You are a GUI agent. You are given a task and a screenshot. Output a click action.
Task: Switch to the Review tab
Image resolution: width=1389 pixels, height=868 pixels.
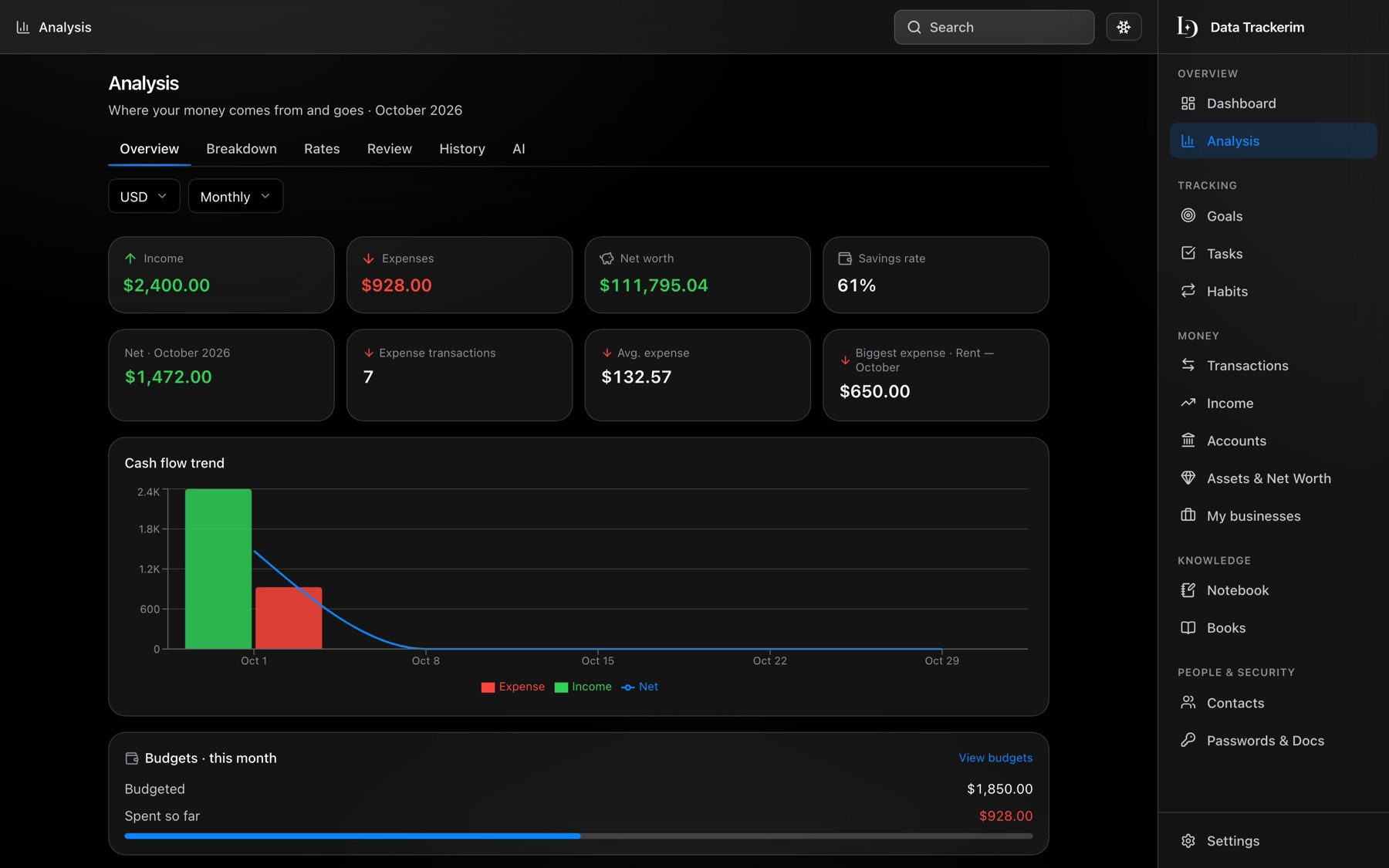[x=390, y=148]
